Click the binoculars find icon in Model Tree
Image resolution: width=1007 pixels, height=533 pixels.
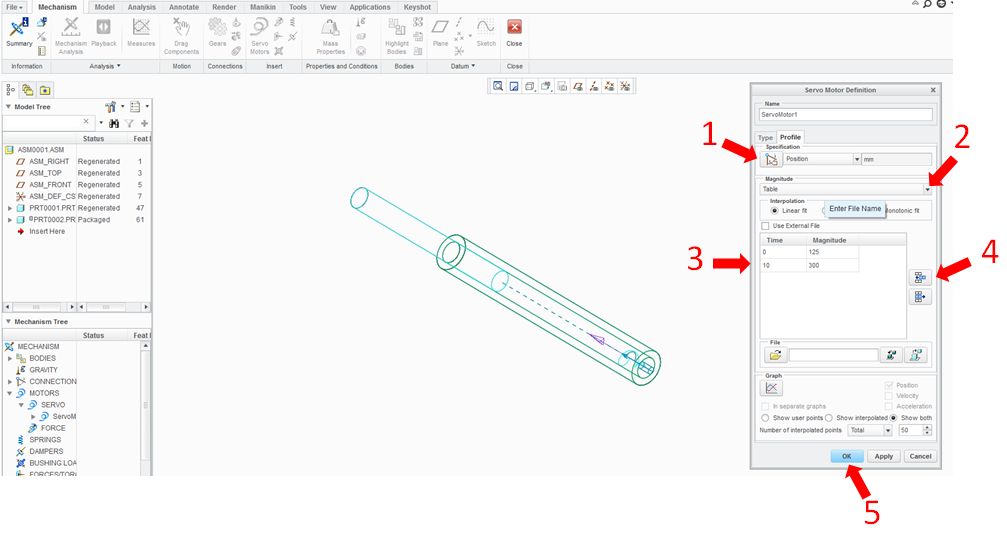[x=114, y=123]
